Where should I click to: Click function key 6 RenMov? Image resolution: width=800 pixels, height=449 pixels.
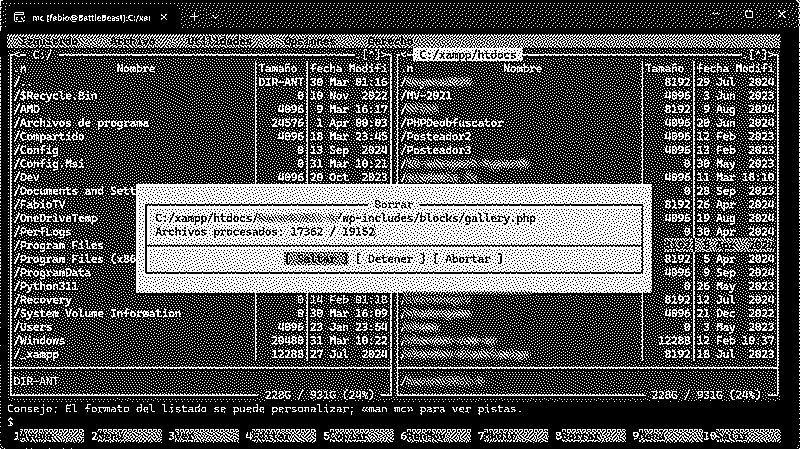pyautogui.click(x=436, y=436)
